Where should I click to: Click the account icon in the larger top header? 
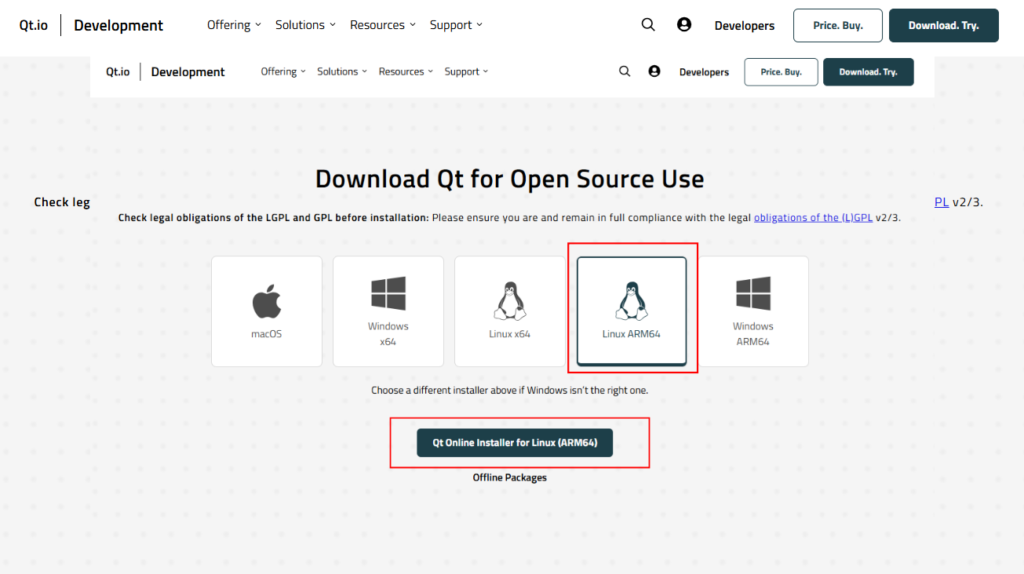tap(684, 25)
